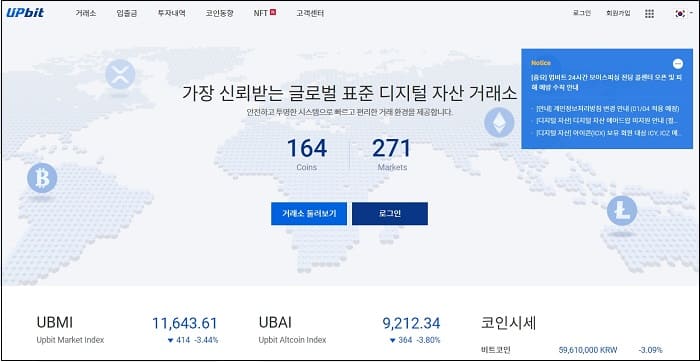Open the 투자내역 menu

pos(171,13)
